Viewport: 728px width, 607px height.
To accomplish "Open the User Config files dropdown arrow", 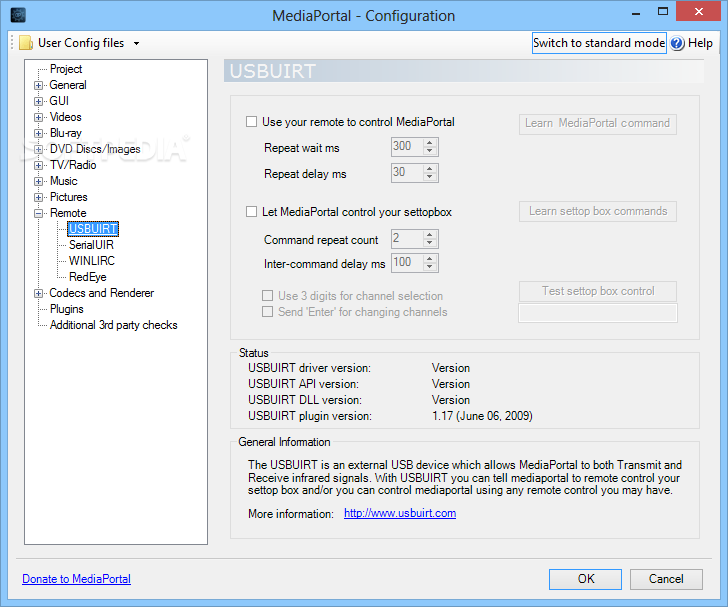I will [136, 43].
